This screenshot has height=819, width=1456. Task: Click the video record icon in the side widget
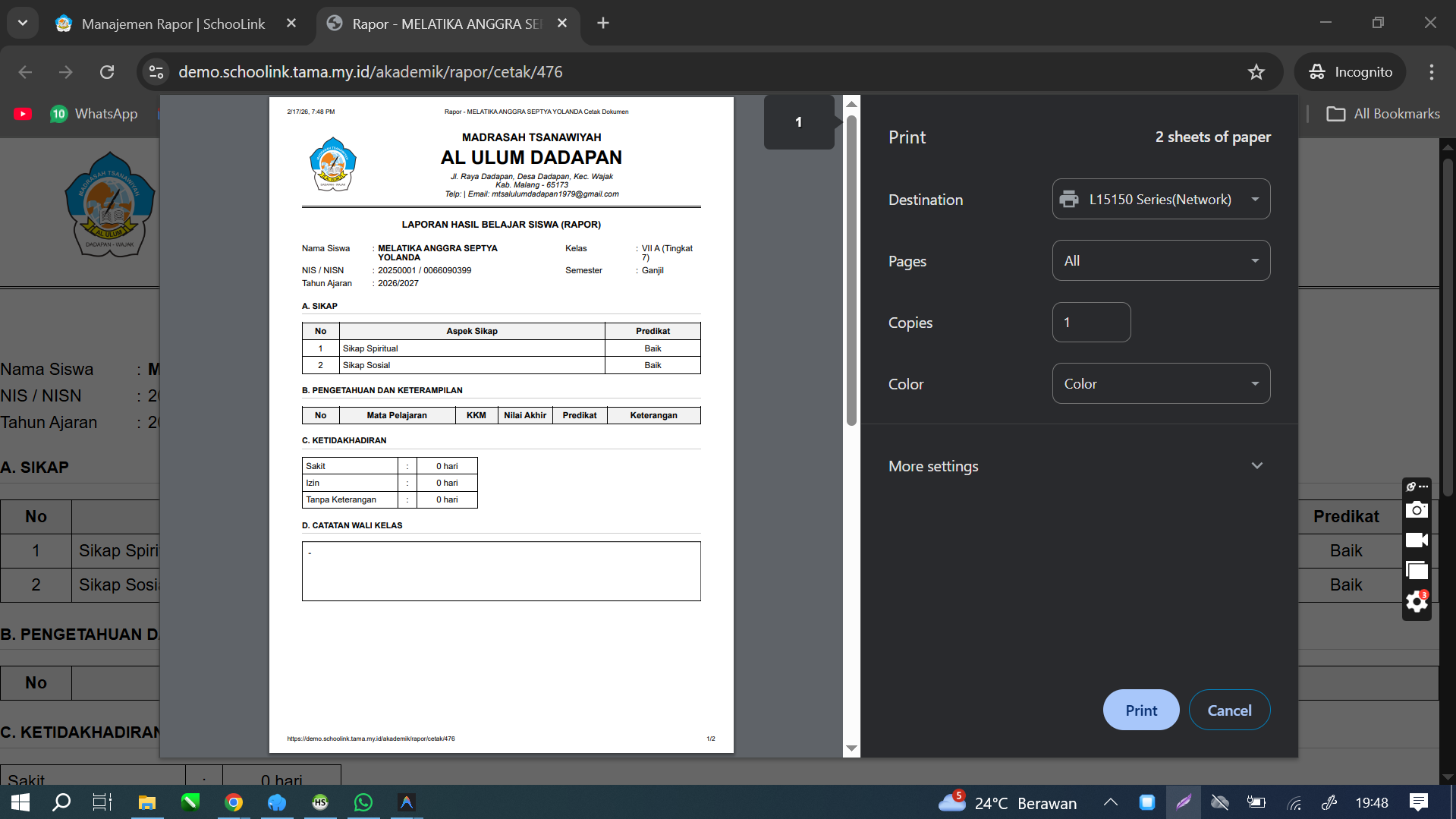coord(1416,540)
